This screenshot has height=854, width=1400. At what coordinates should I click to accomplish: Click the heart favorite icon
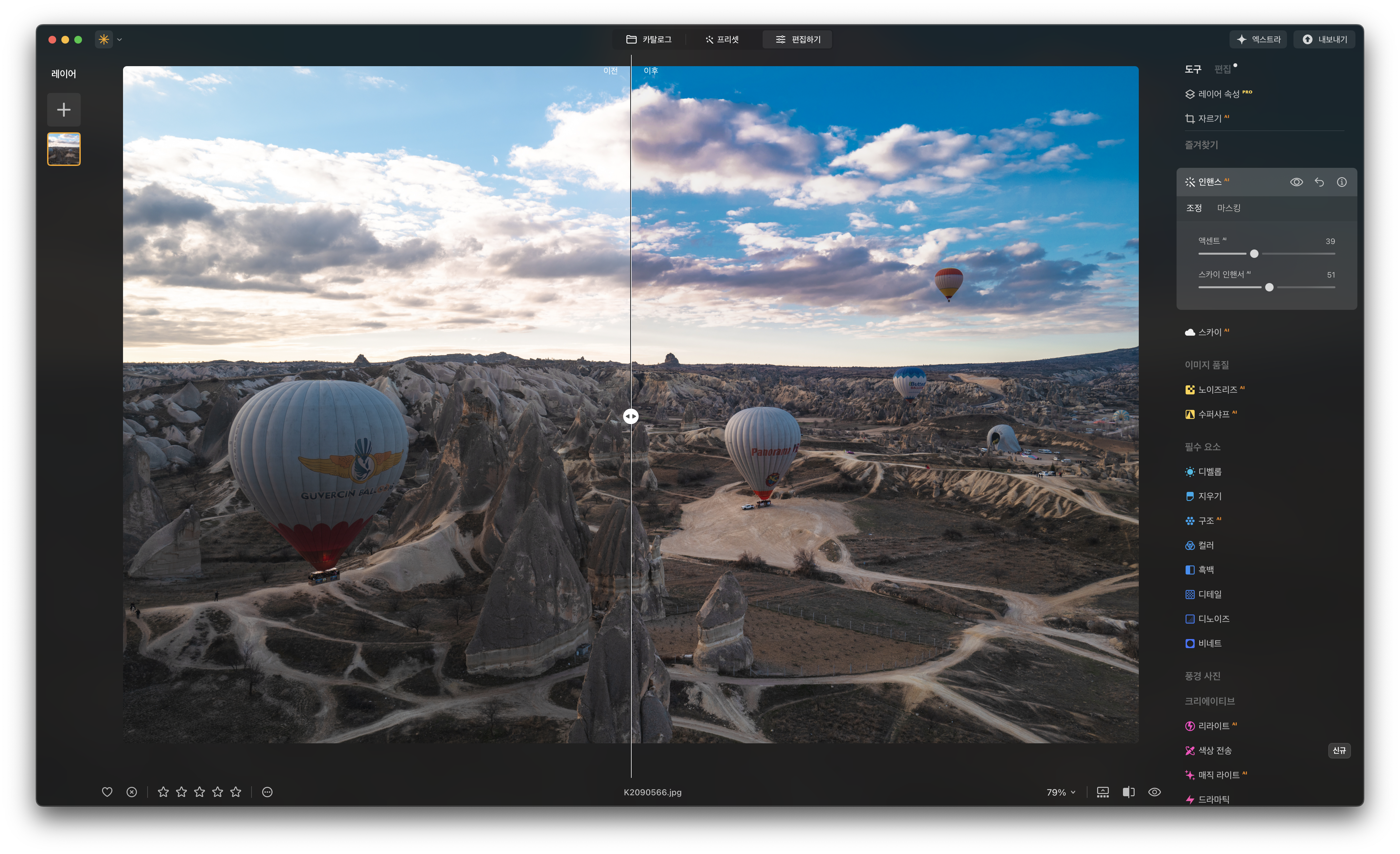pos(107,791)
